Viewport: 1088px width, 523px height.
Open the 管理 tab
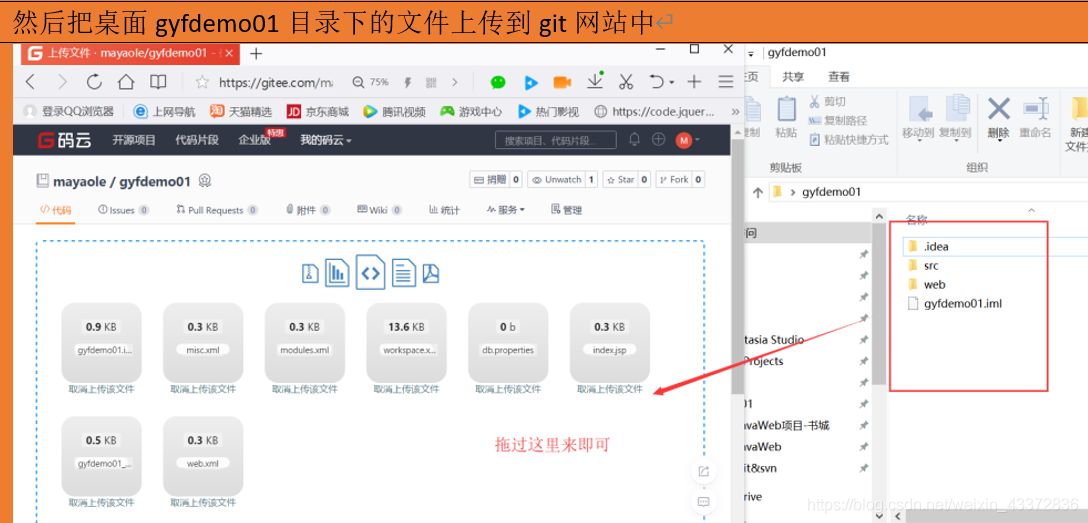tap(566, 209)
